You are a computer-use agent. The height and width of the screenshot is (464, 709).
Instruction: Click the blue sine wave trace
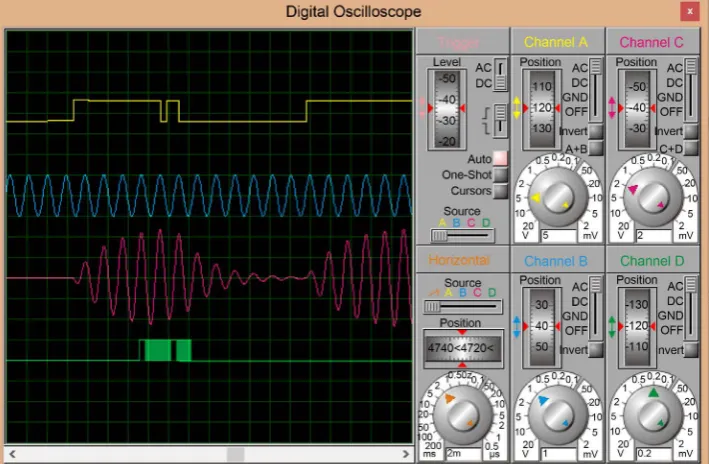208,195
